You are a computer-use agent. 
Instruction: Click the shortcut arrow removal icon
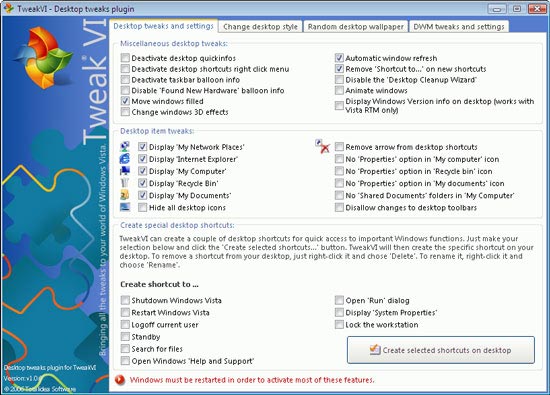pos(322,146)
